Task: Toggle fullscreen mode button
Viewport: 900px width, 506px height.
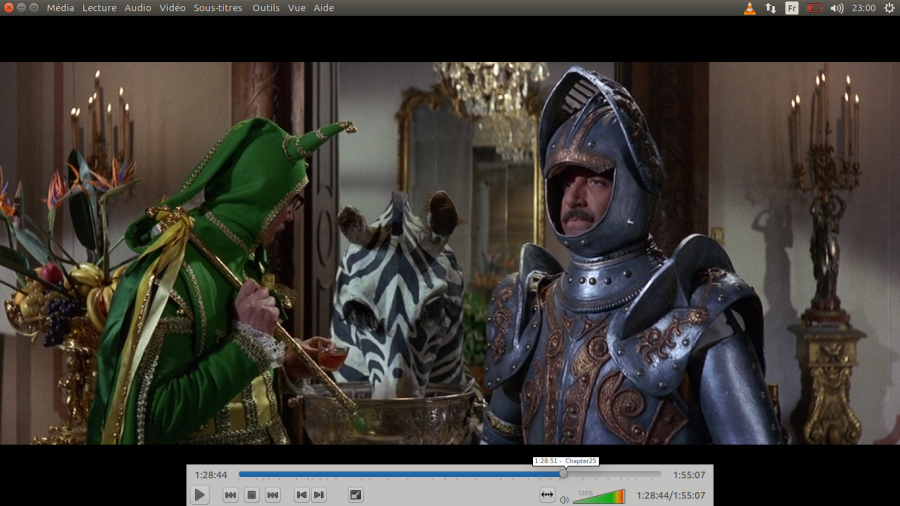Action: pyautogui.click(x=356, y=495)
